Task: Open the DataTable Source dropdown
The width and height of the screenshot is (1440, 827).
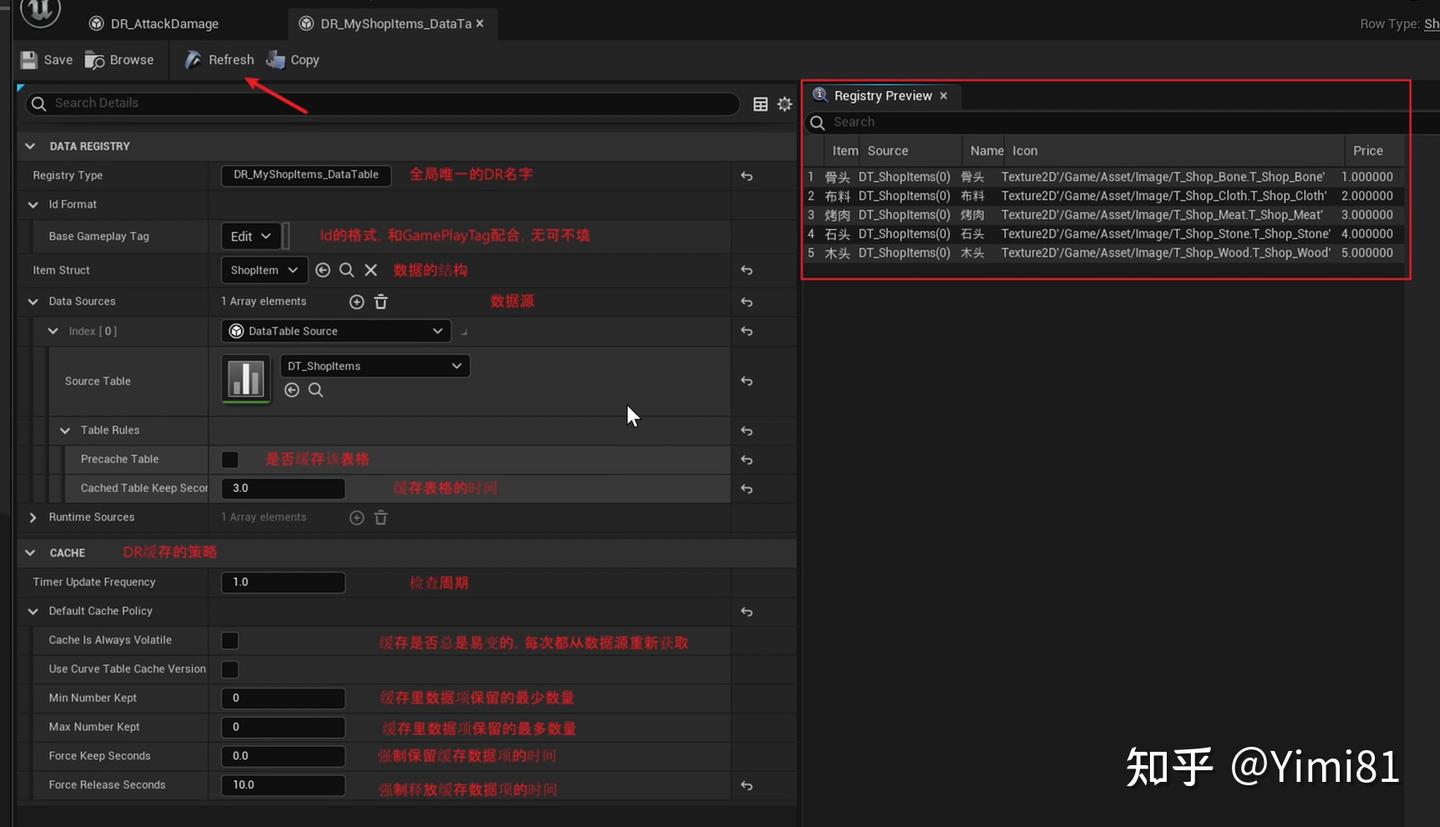Action: point(336,331)
